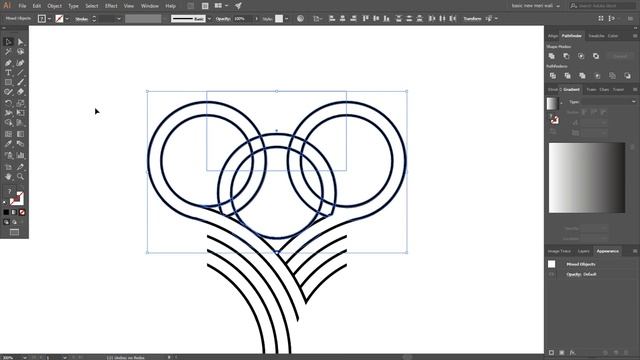Click the Transform link in control bar
This screenshot has width=640, height=360.
[472, 19]
